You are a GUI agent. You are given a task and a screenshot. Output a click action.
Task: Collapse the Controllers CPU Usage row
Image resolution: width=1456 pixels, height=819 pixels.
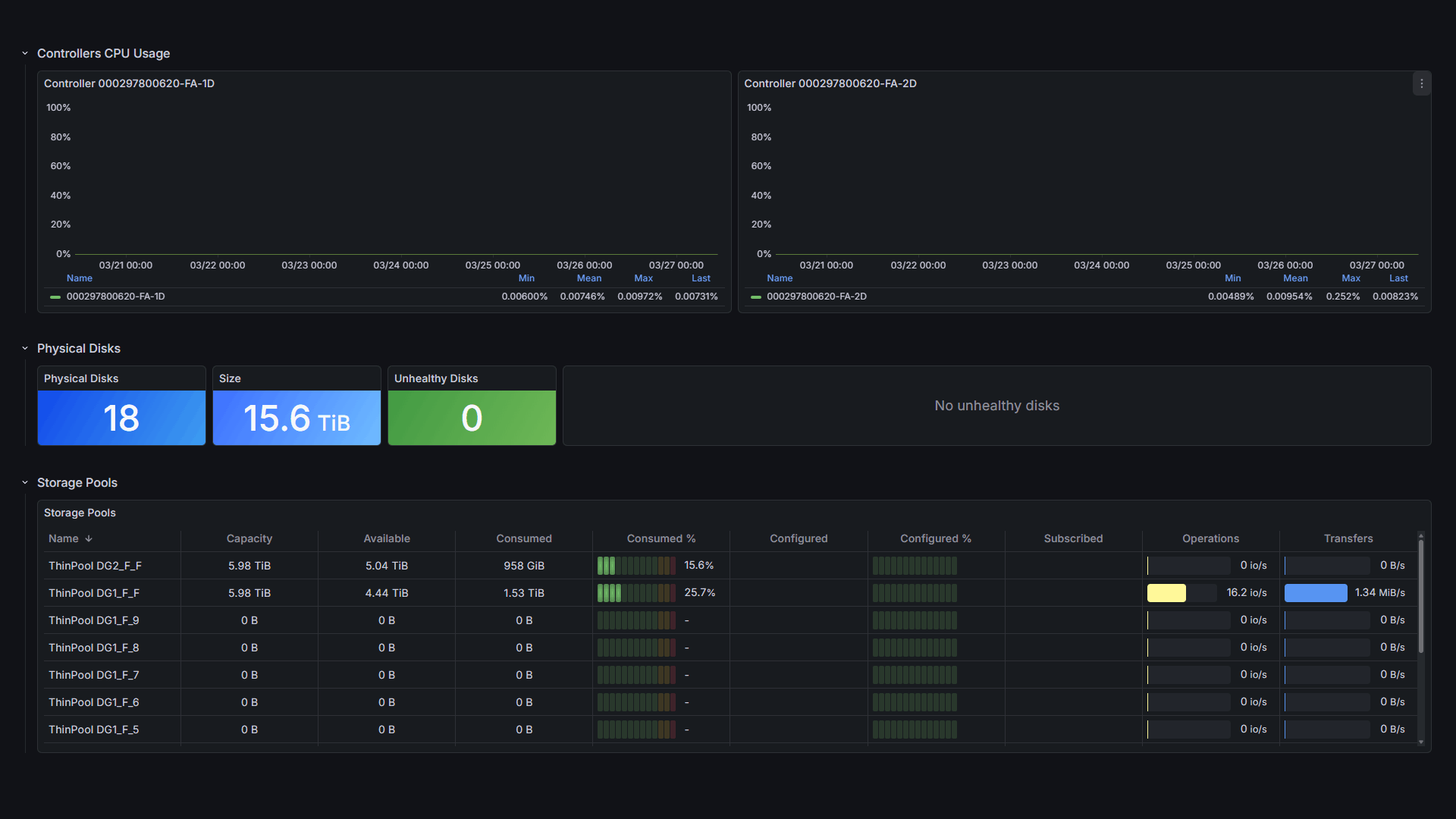pos(25,54)
